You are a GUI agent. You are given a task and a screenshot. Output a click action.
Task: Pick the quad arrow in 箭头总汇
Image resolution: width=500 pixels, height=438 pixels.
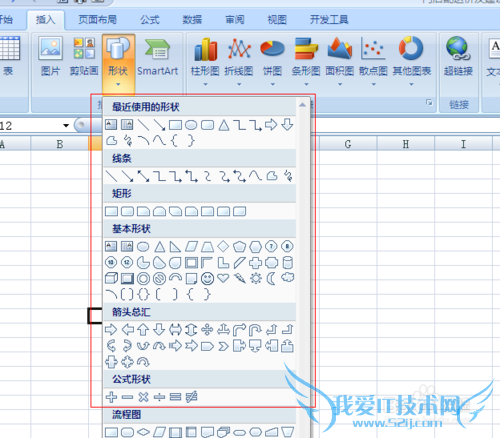[x=207, y=330]
